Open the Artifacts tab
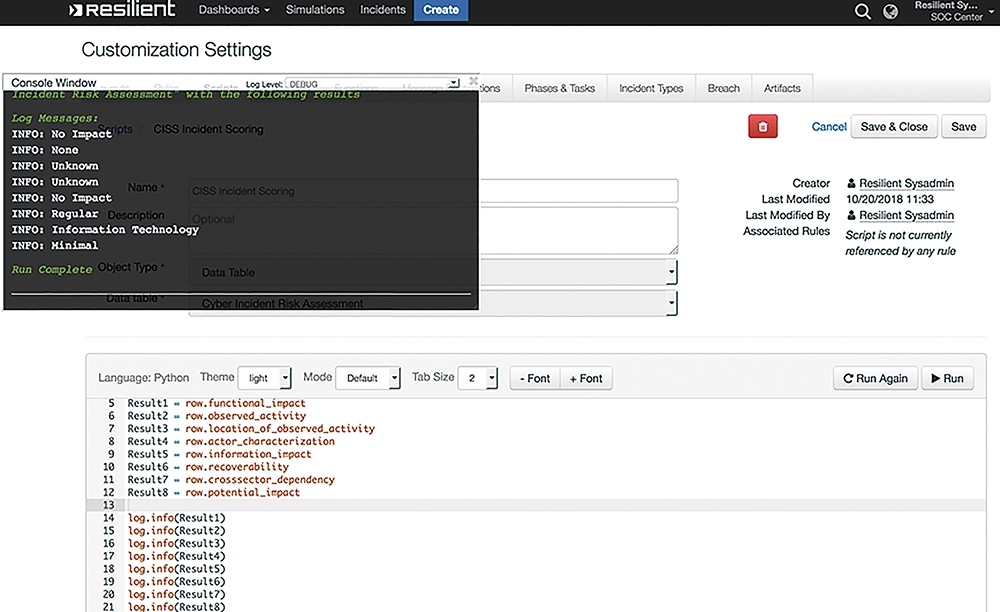This screenshot has width=1000, height=612. (x=782, y=88)
